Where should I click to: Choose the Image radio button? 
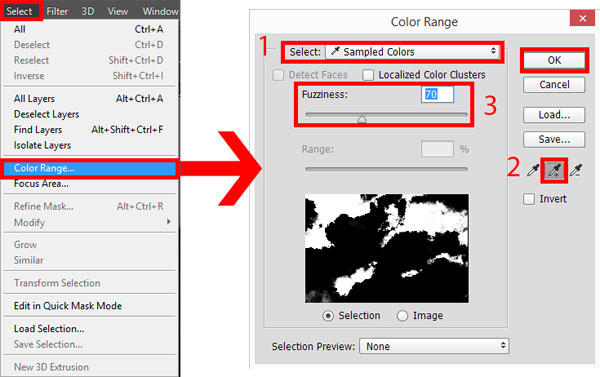click(x=402, y=316)
